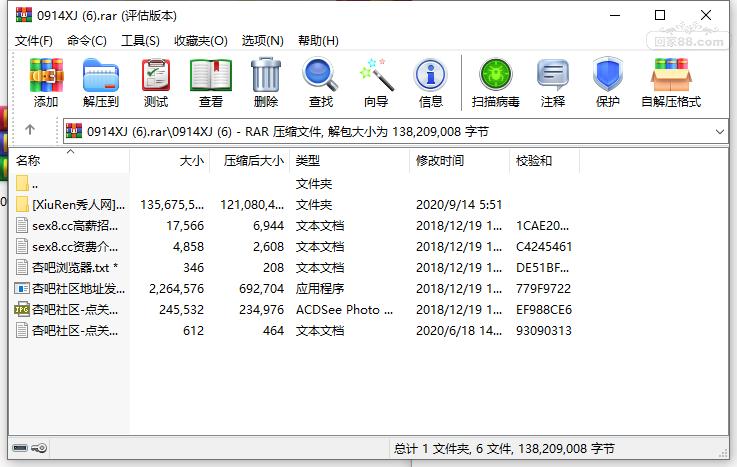Click type cell ACDSee Photo ...
The width and height of the screenshot is (737, 467).
tap(344, 310)
